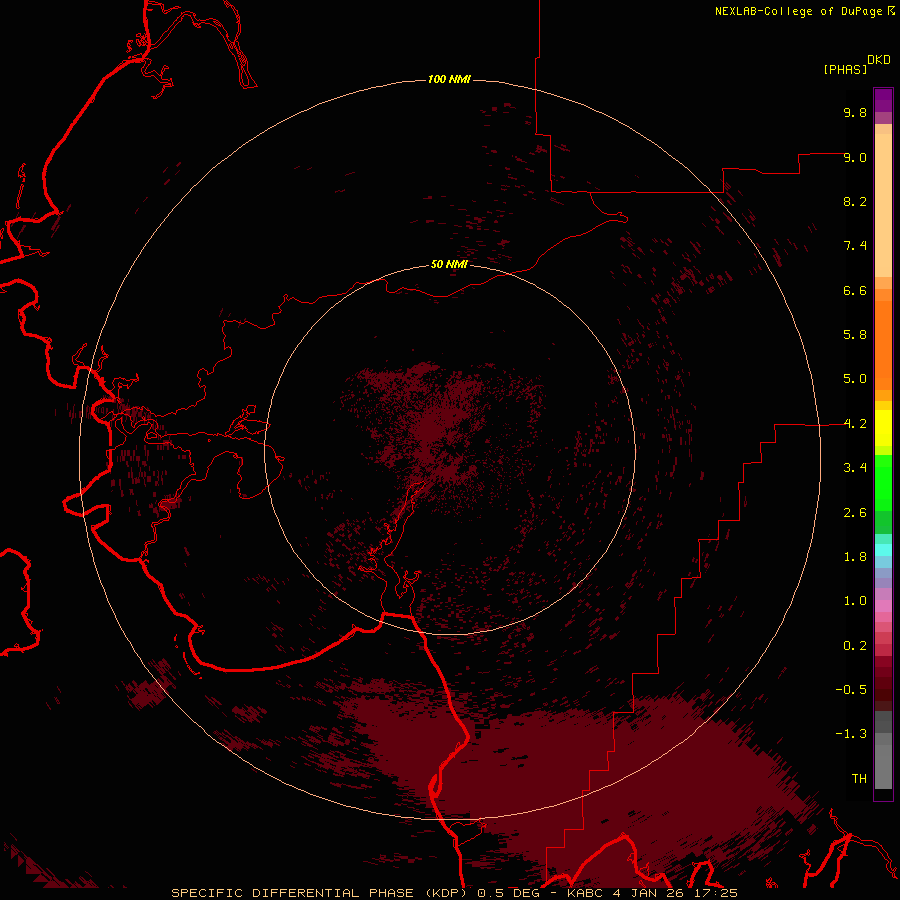Click the -1.3 scale value

point(851,734)
